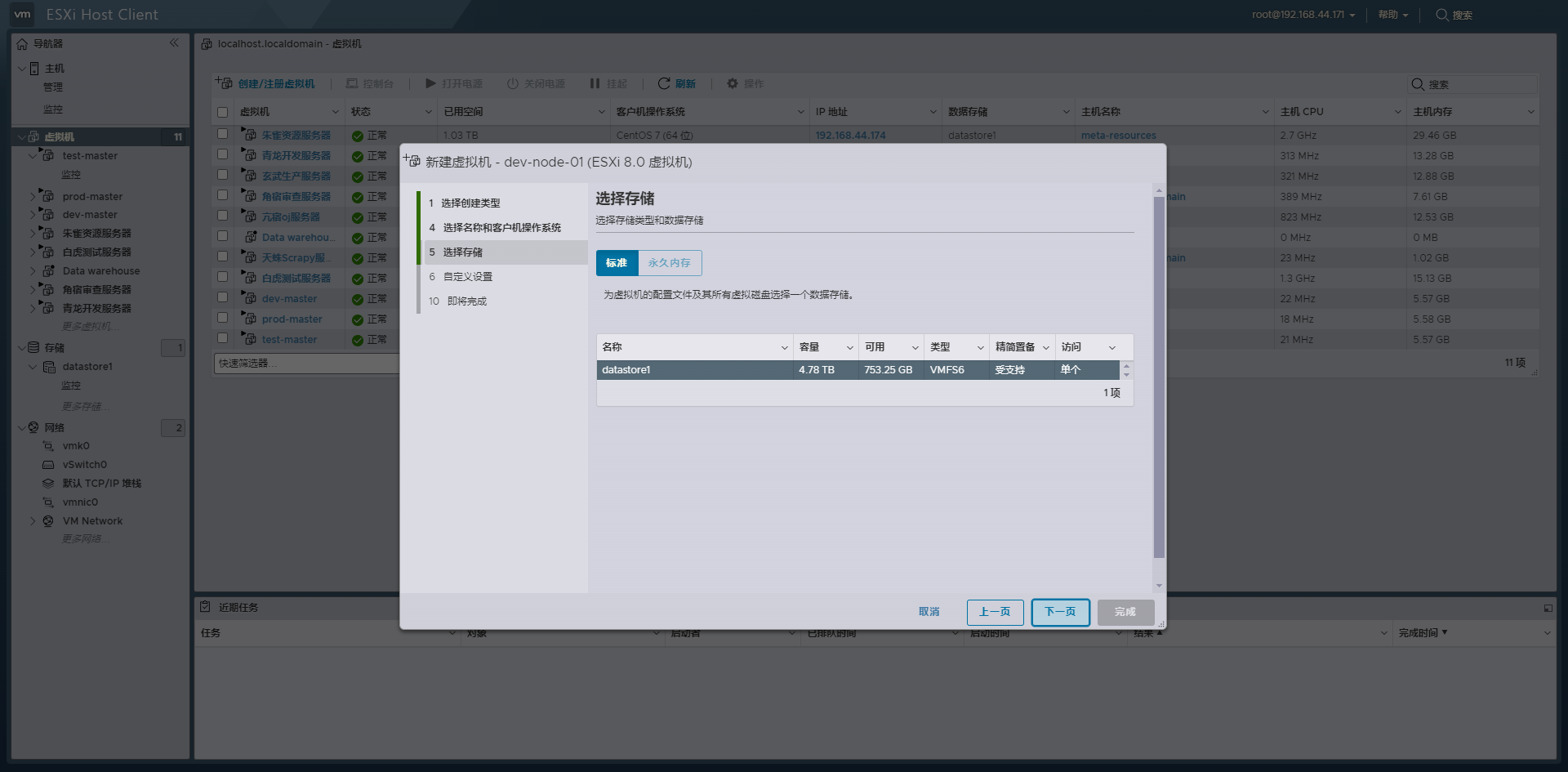Click the vm logo in header
The image size is (1568, 772).
22,14
